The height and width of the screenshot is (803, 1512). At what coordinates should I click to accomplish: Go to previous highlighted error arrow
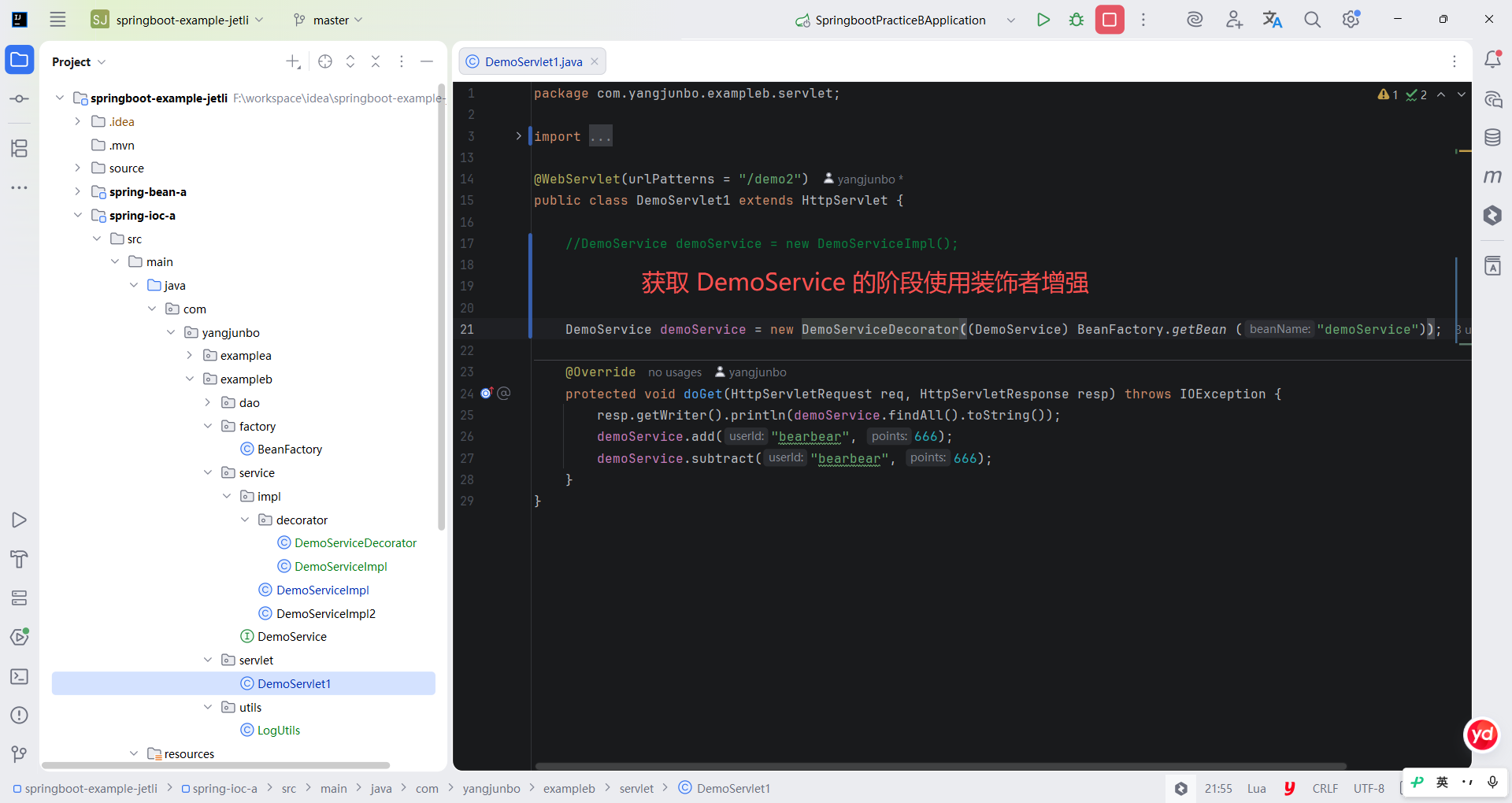[1441, 94]
